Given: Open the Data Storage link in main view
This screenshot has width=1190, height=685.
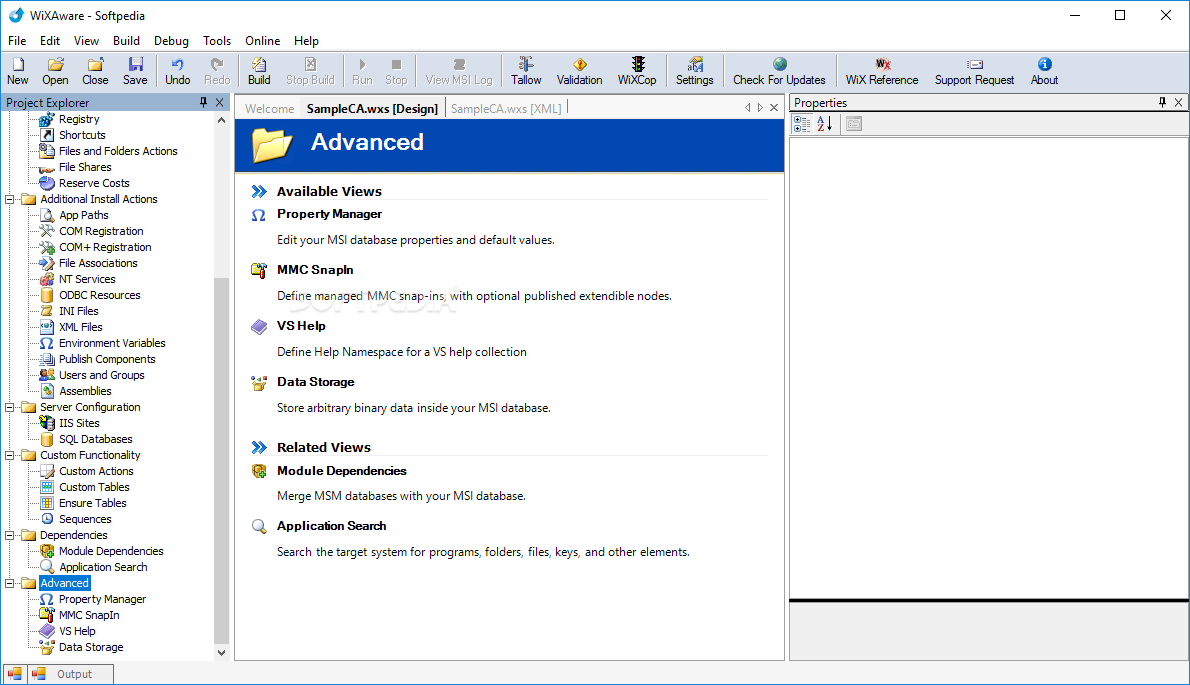Looking at the screenshot, I should click(x=316, y=382).
